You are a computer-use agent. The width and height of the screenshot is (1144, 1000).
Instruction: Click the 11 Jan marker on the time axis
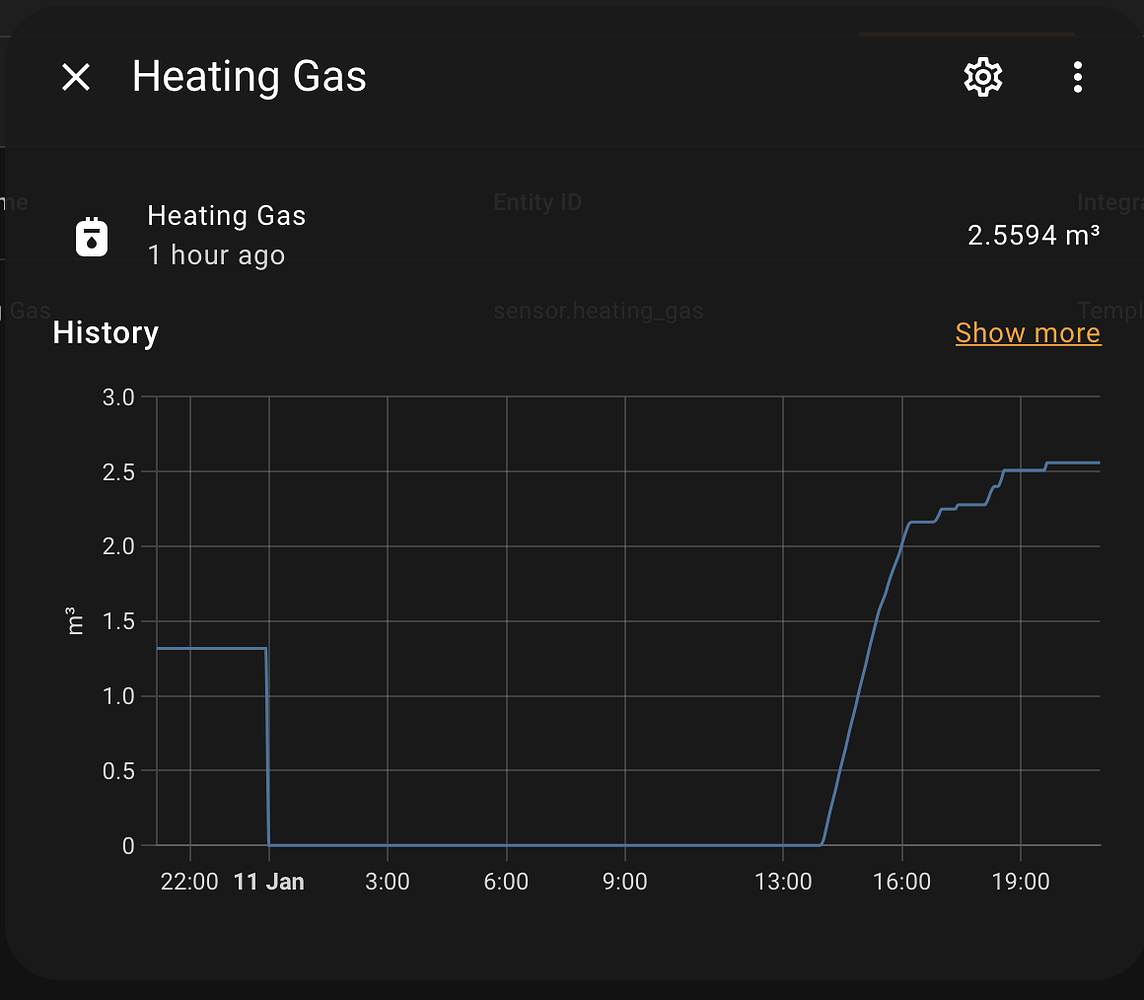pos(268,882)
